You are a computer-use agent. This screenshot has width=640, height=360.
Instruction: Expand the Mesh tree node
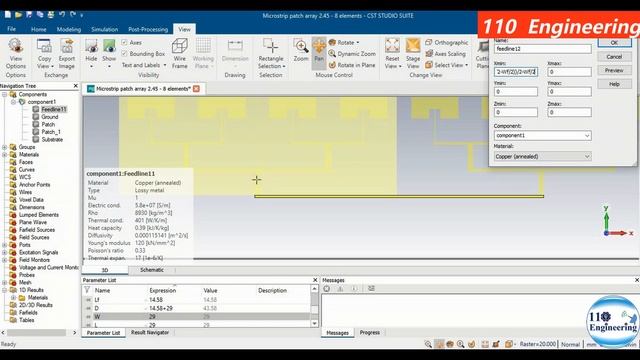[x=4, y=282]
